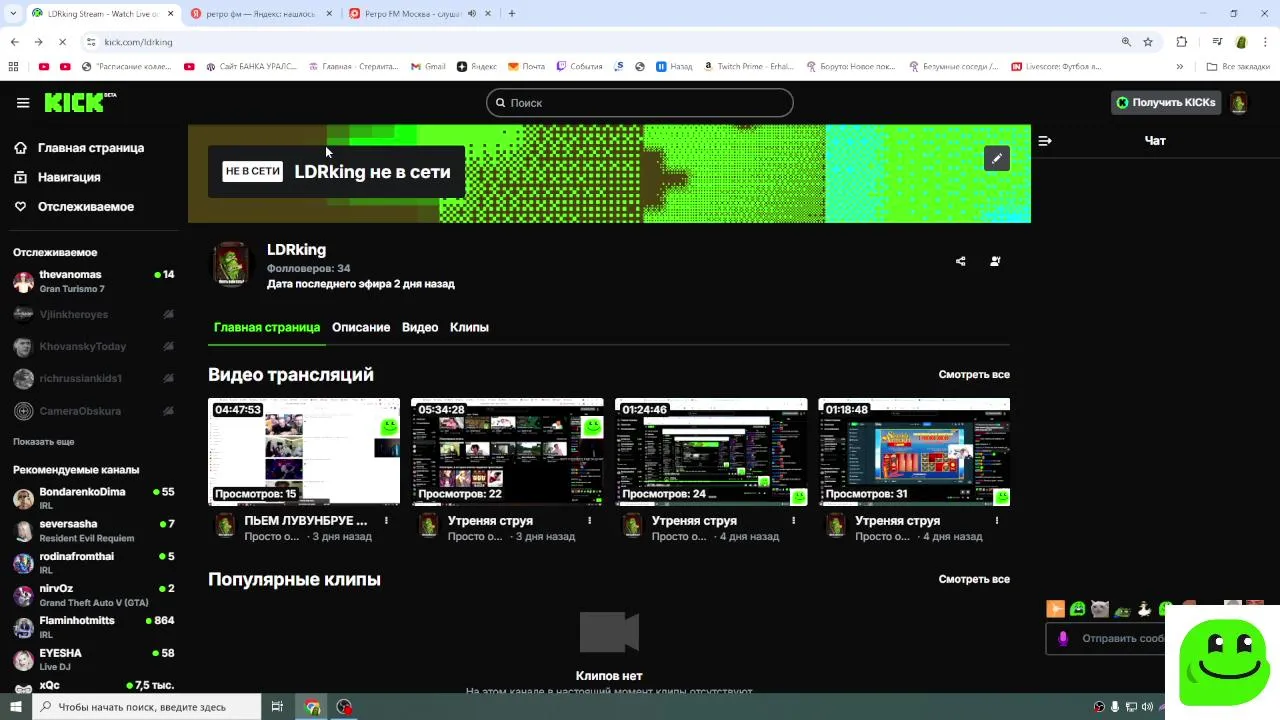Expand hidden bookmarks chevron

[1180, 66]
